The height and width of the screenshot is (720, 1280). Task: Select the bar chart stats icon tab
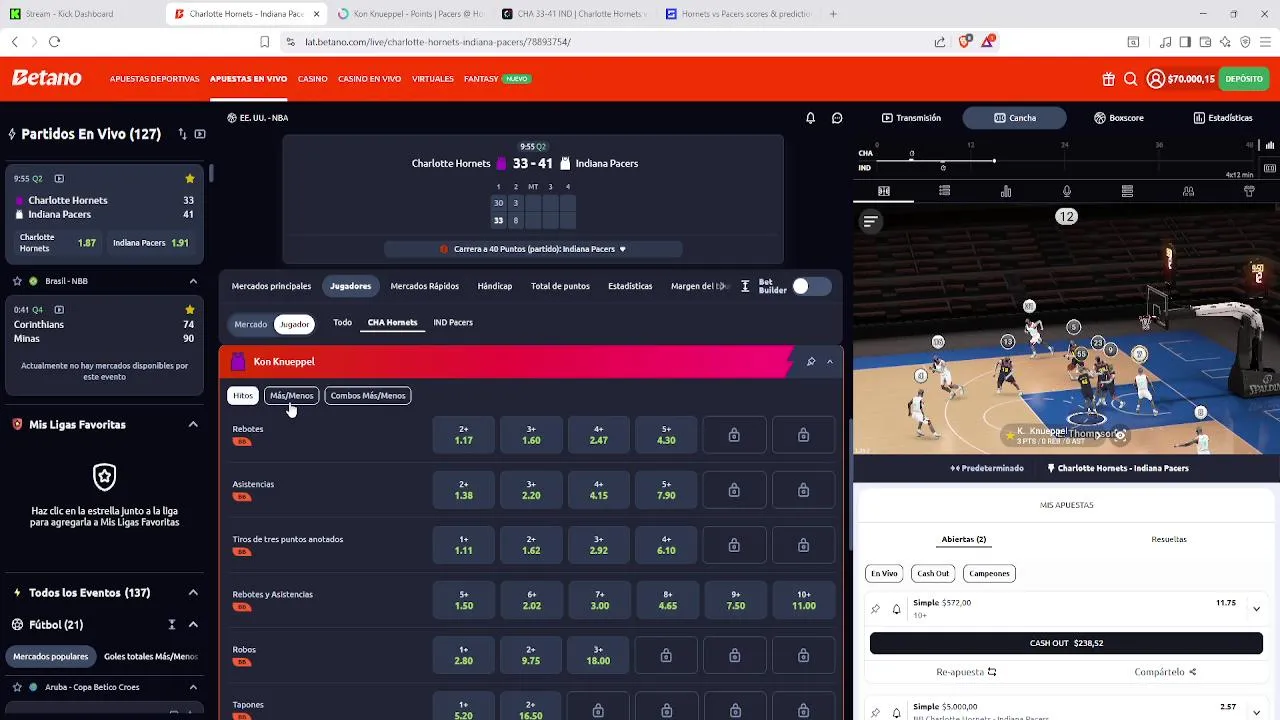coord(1006,191)
